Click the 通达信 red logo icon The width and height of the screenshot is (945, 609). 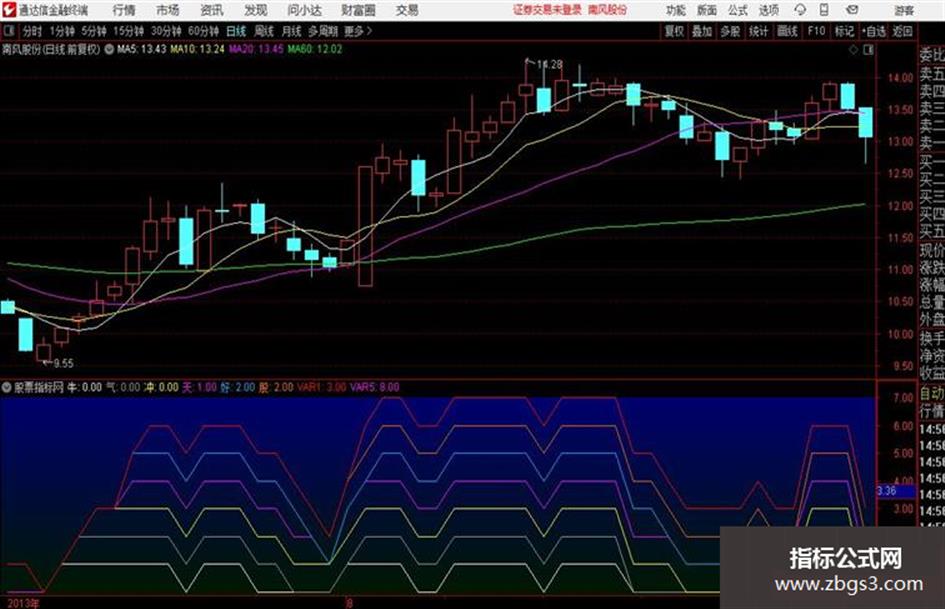(9, 10)
